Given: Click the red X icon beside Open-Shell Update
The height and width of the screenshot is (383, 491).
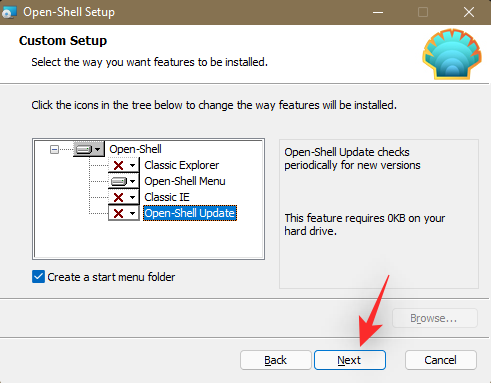Looking at the screenshot, I should click(x=118, y=213).
